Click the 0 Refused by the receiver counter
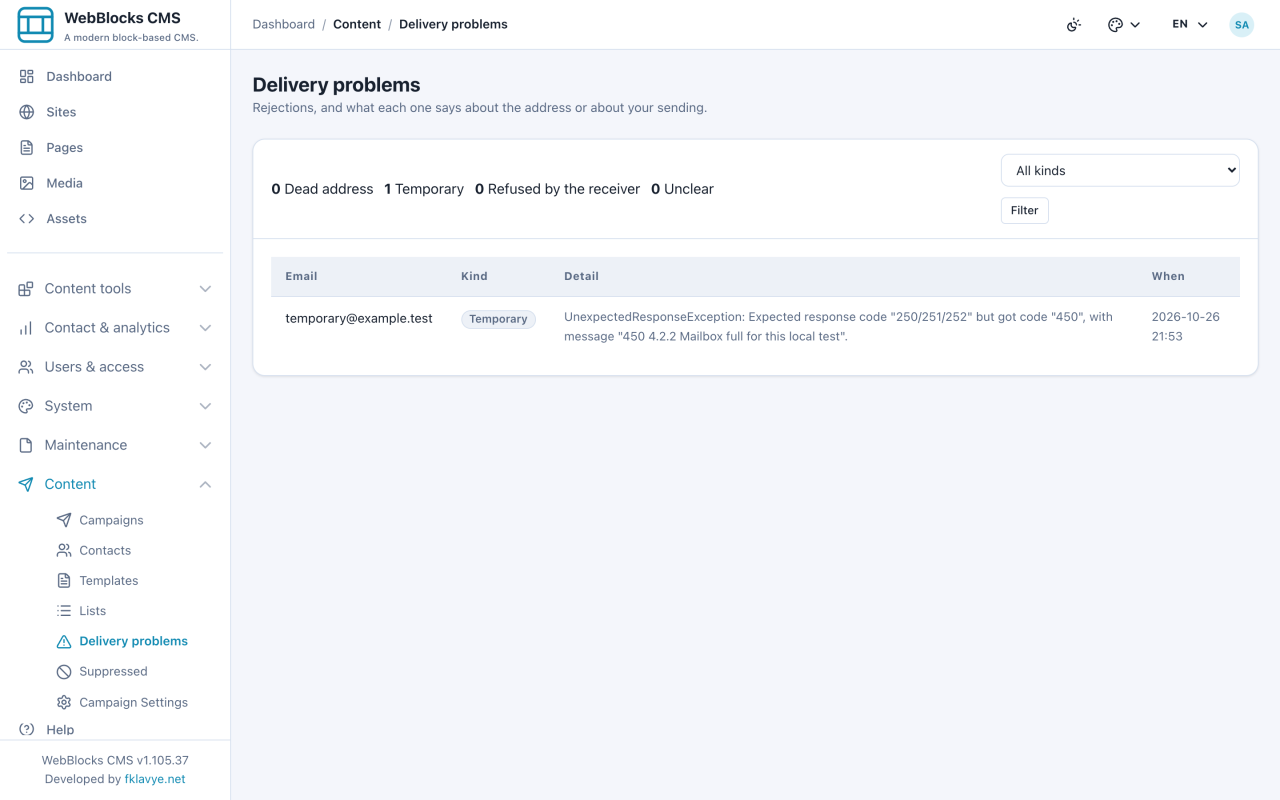The width and height of the screenshot is (1280, 800). point(557,189)
